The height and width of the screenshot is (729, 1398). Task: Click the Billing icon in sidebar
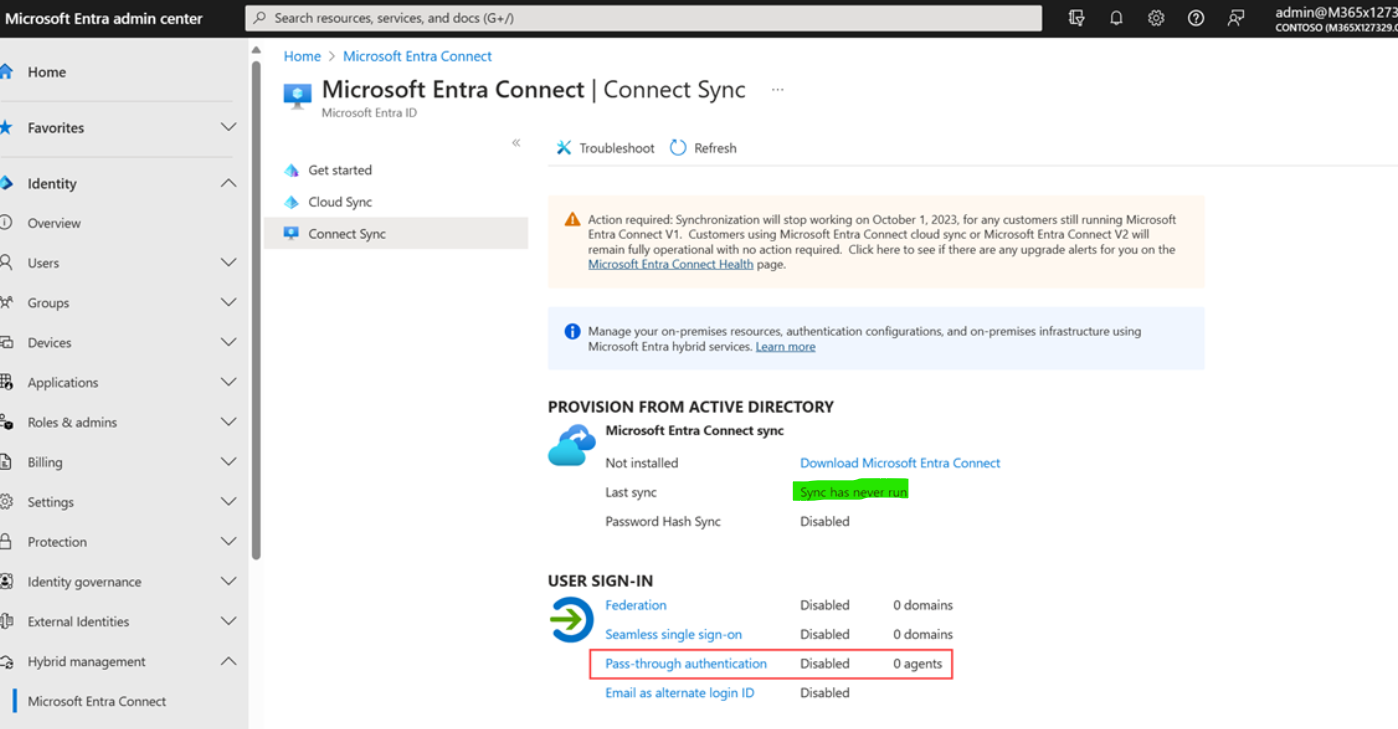(x=6, y=462)
